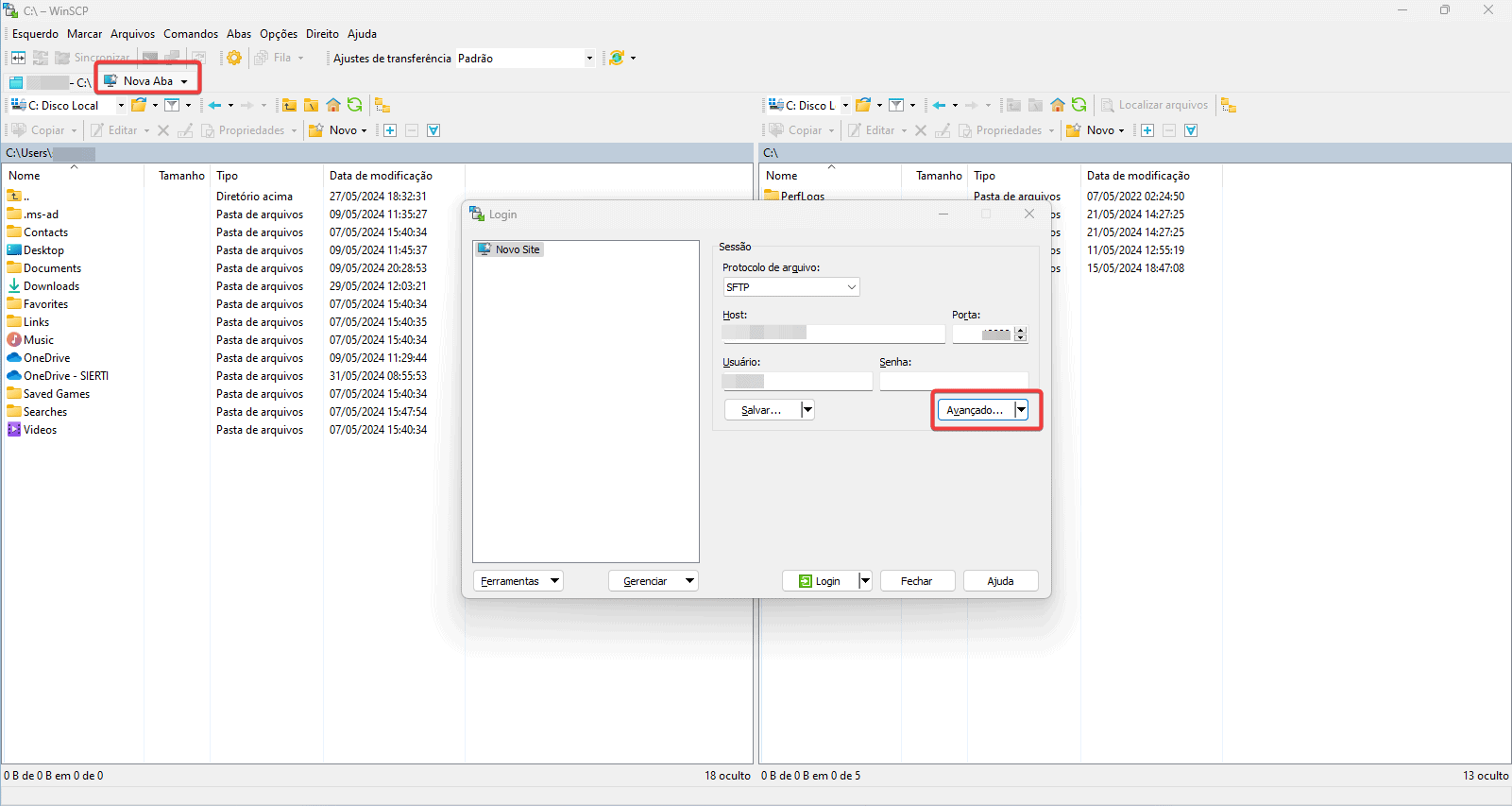Go to the left panel parent directory
This screenshot has height=806, width=1512.
[289, 105]
